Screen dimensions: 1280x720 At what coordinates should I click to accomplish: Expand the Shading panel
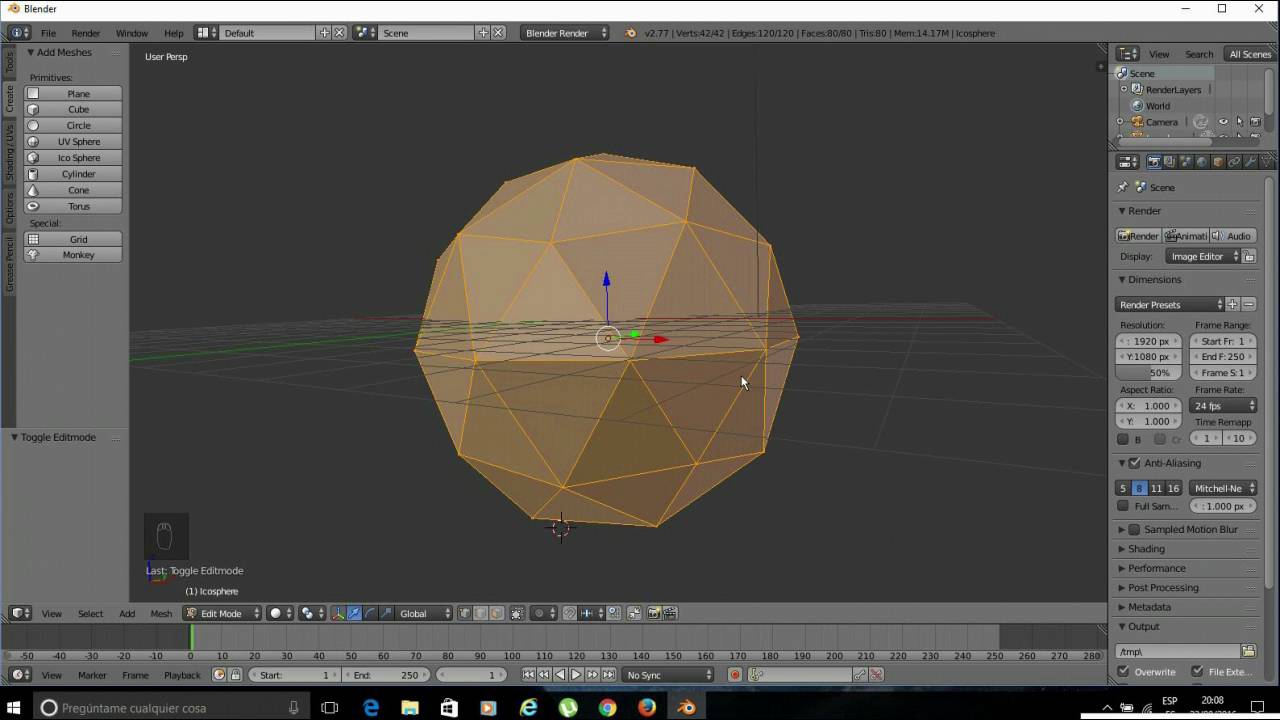(x=1145, y=549)
